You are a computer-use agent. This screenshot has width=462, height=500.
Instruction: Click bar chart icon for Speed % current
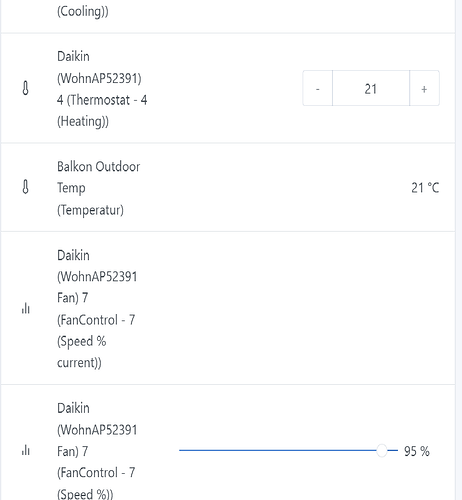[26, 308]
